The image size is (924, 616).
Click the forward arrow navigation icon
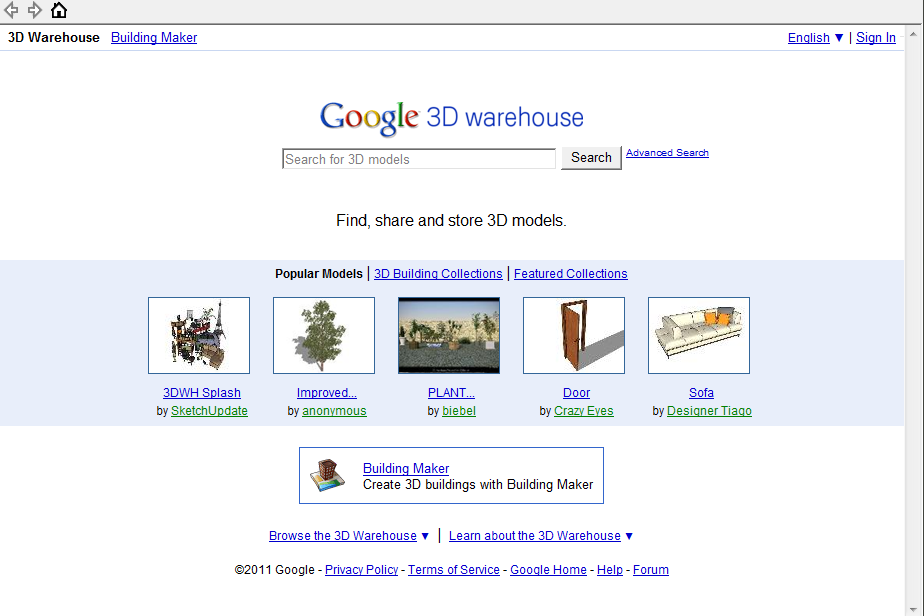(x=35, y=10)
